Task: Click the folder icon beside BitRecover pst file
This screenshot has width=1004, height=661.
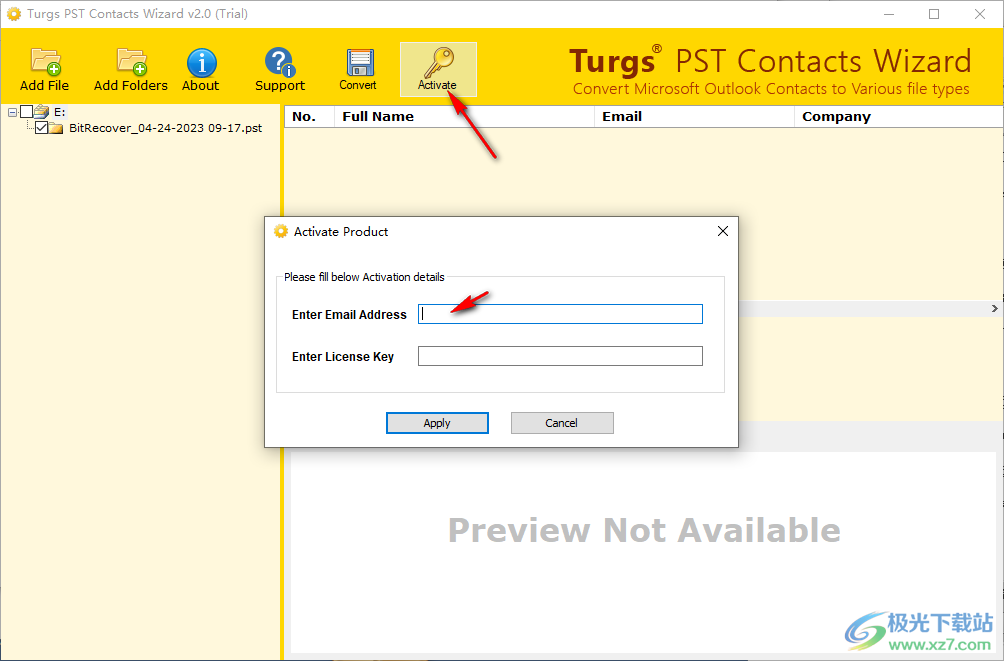Action: tap(56, 128)
